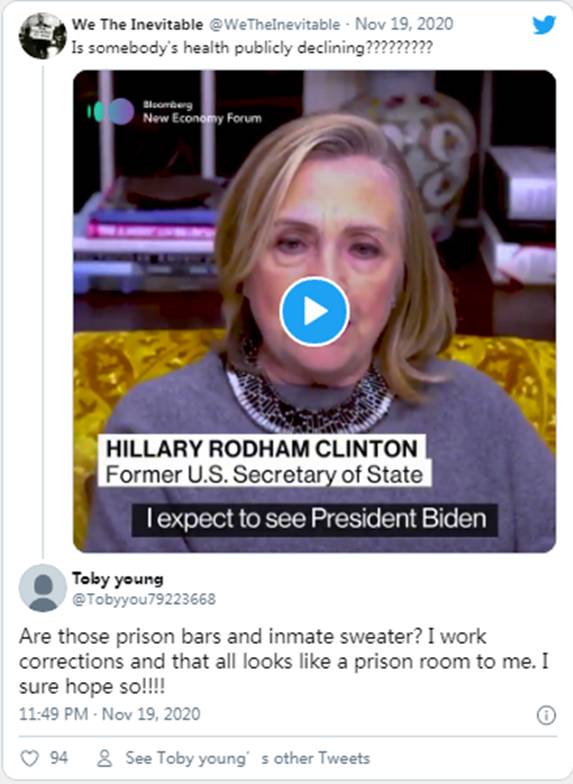Click the President Biden subtitle caption
The width and height of the screenshot is (573, 784).
pos(316,518)
